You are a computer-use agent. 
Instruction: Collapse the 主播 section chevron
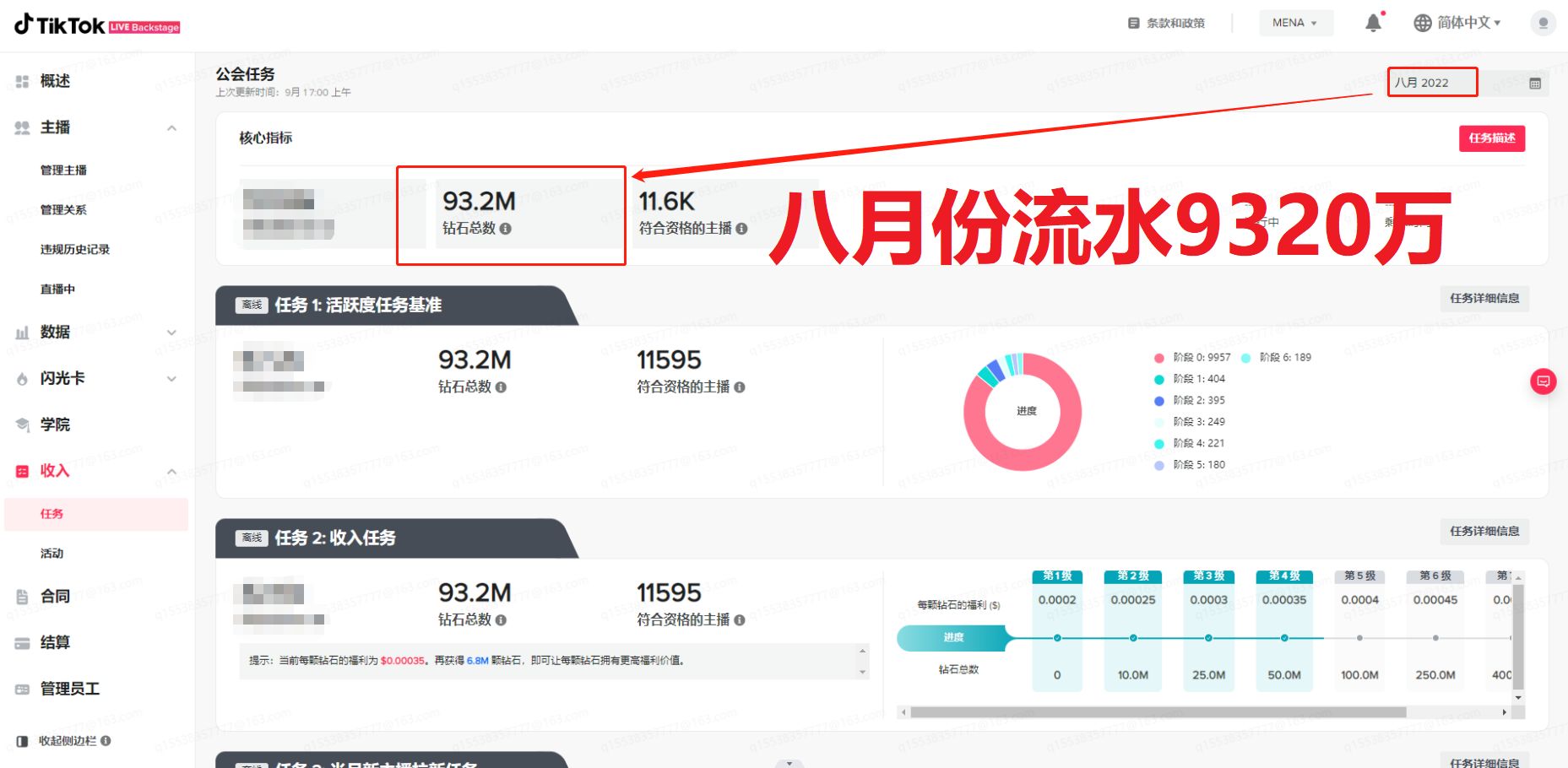(x=173, y=127)
